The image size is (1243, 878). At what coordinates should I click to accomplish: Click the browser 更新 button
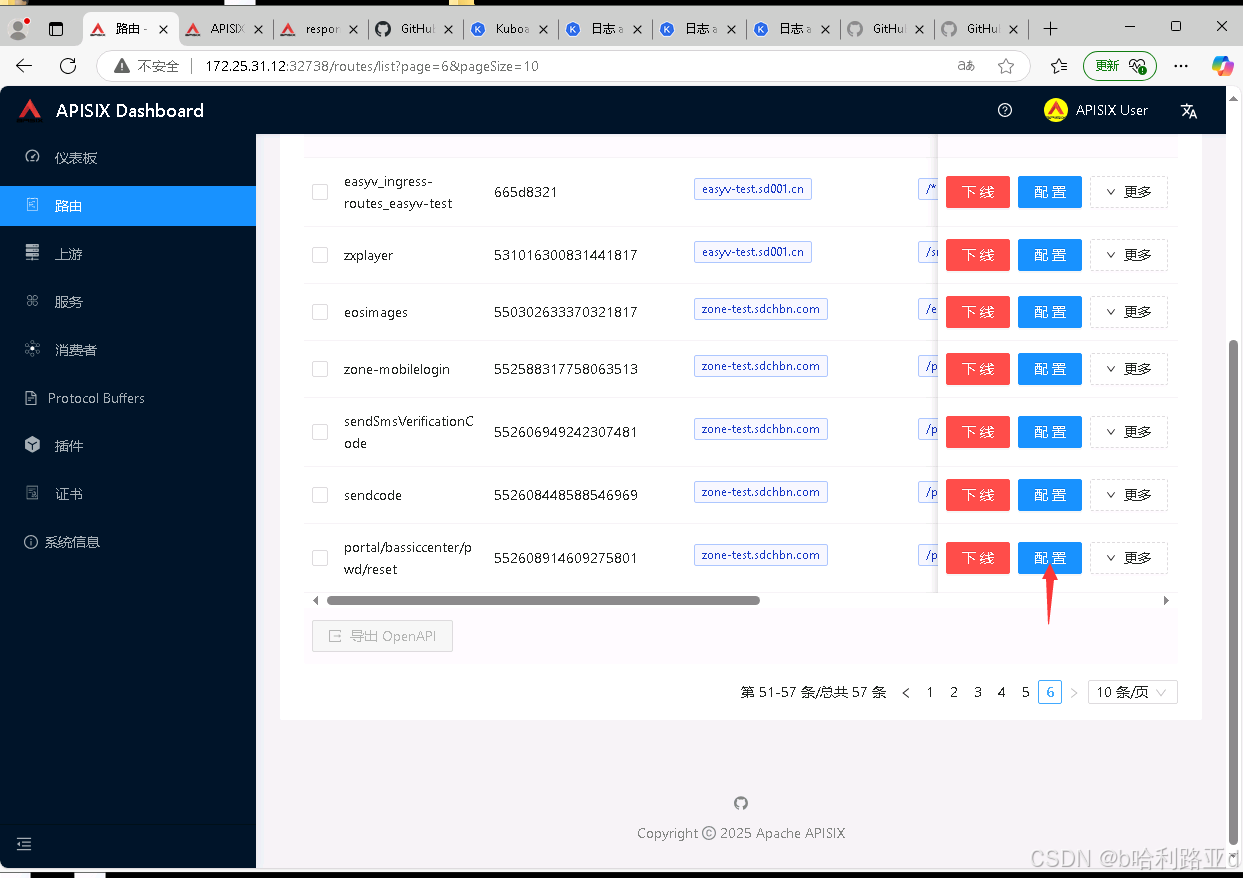point(1120,66)
